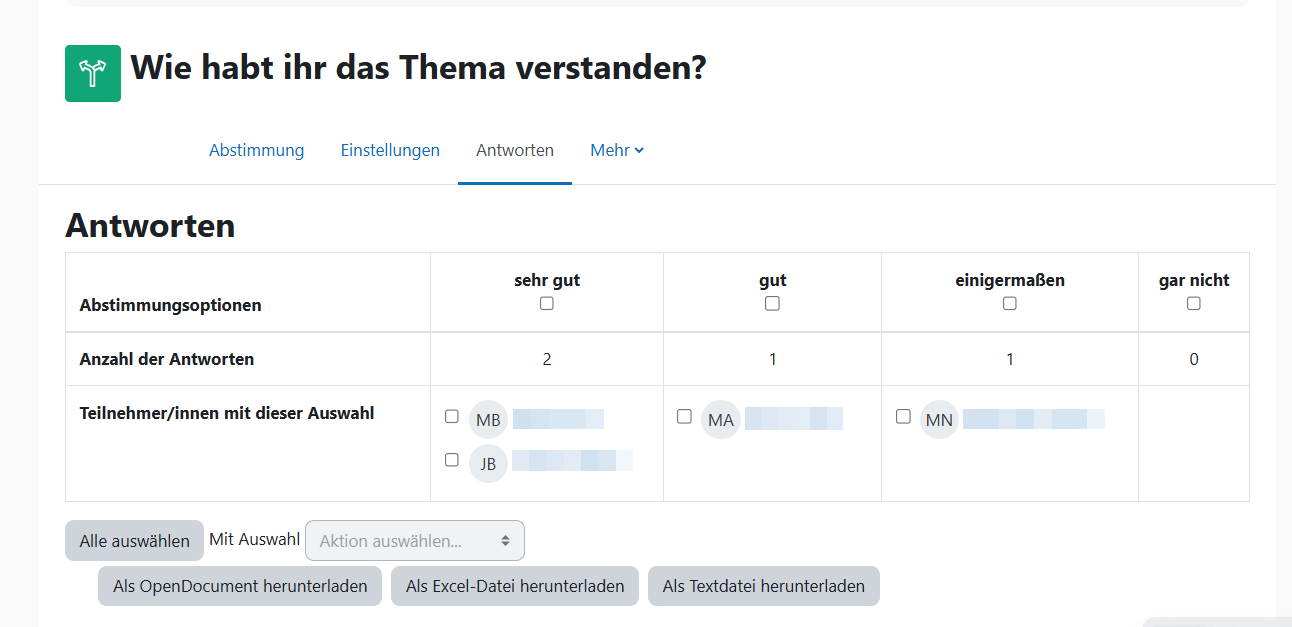The height and width of the screenshot is (627, 1292).
Task: Click 'Als Textdatei herunterladen' button
Action: pyautogui.click(x=763, y=586)
